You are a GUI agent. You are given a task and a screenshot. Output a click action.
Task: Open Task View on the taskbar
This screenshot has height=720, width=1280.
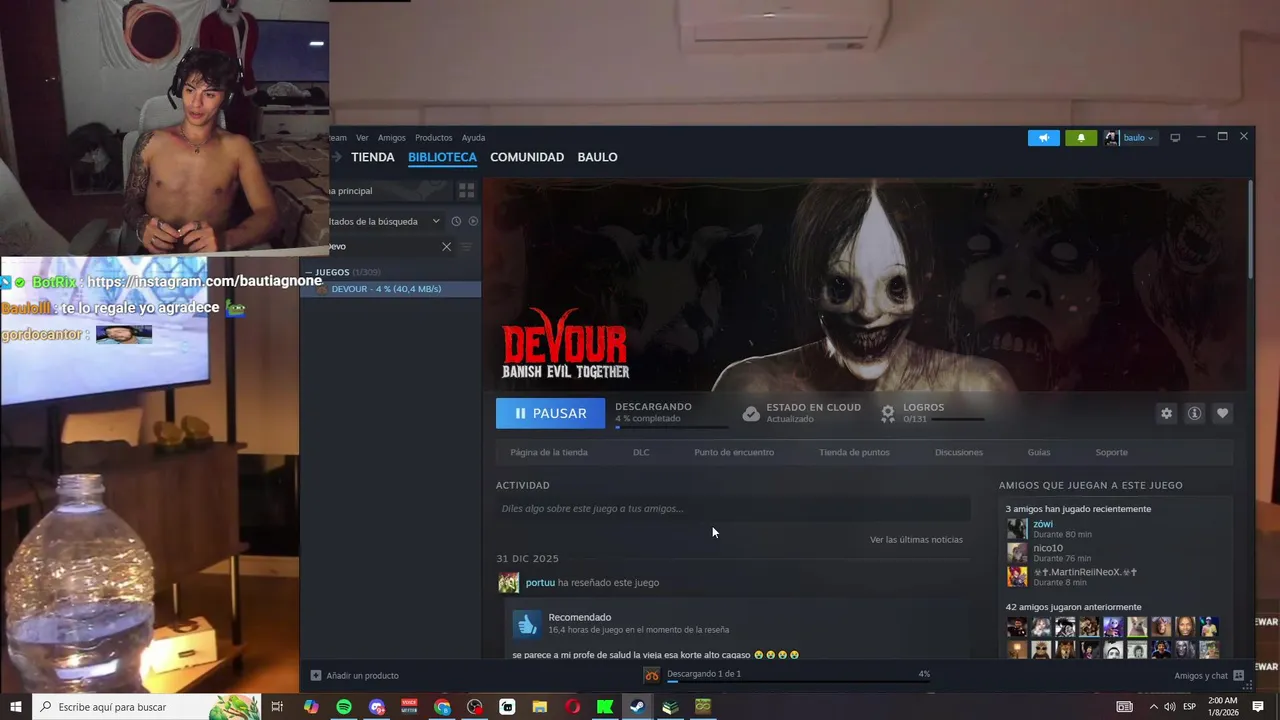pos(277,707)
